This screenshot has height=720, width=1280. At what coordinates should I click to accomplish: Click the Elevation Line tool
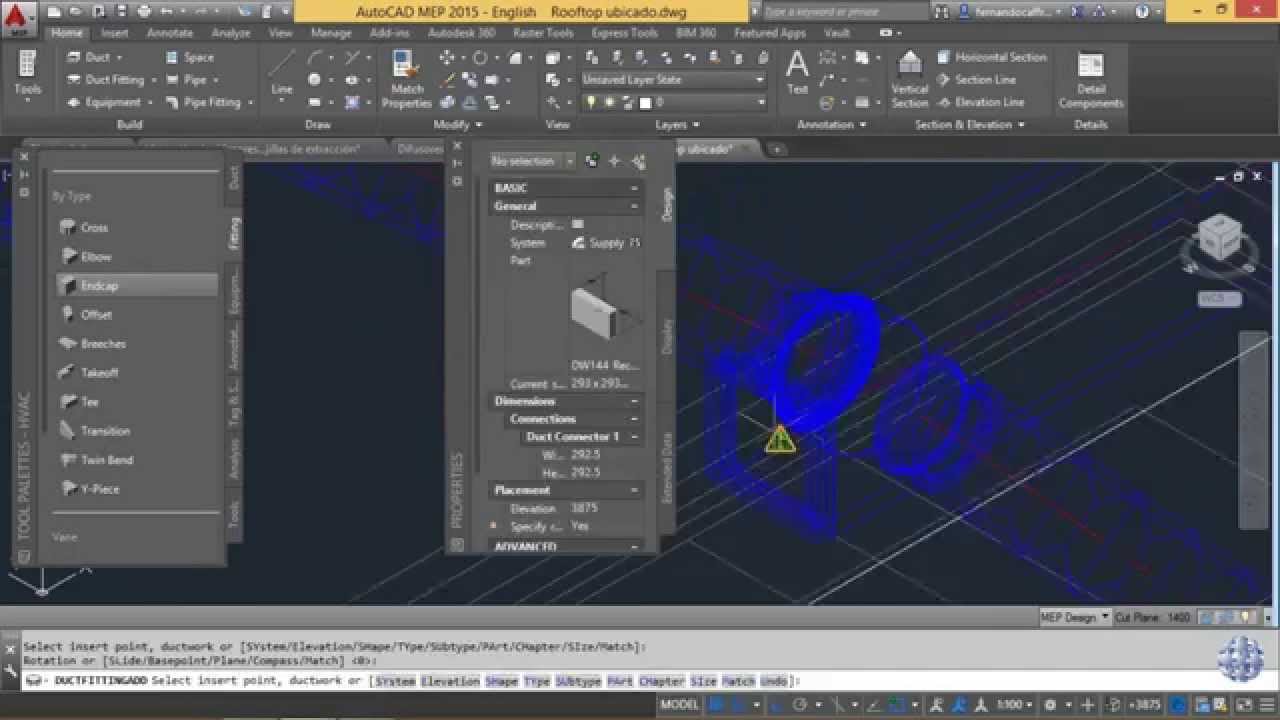coord(980,102)
